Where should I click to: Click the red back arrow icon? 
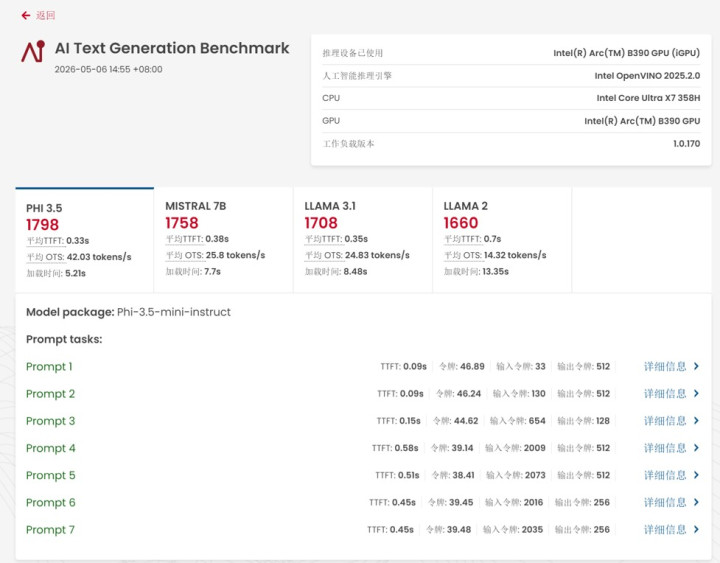point(26,16)
